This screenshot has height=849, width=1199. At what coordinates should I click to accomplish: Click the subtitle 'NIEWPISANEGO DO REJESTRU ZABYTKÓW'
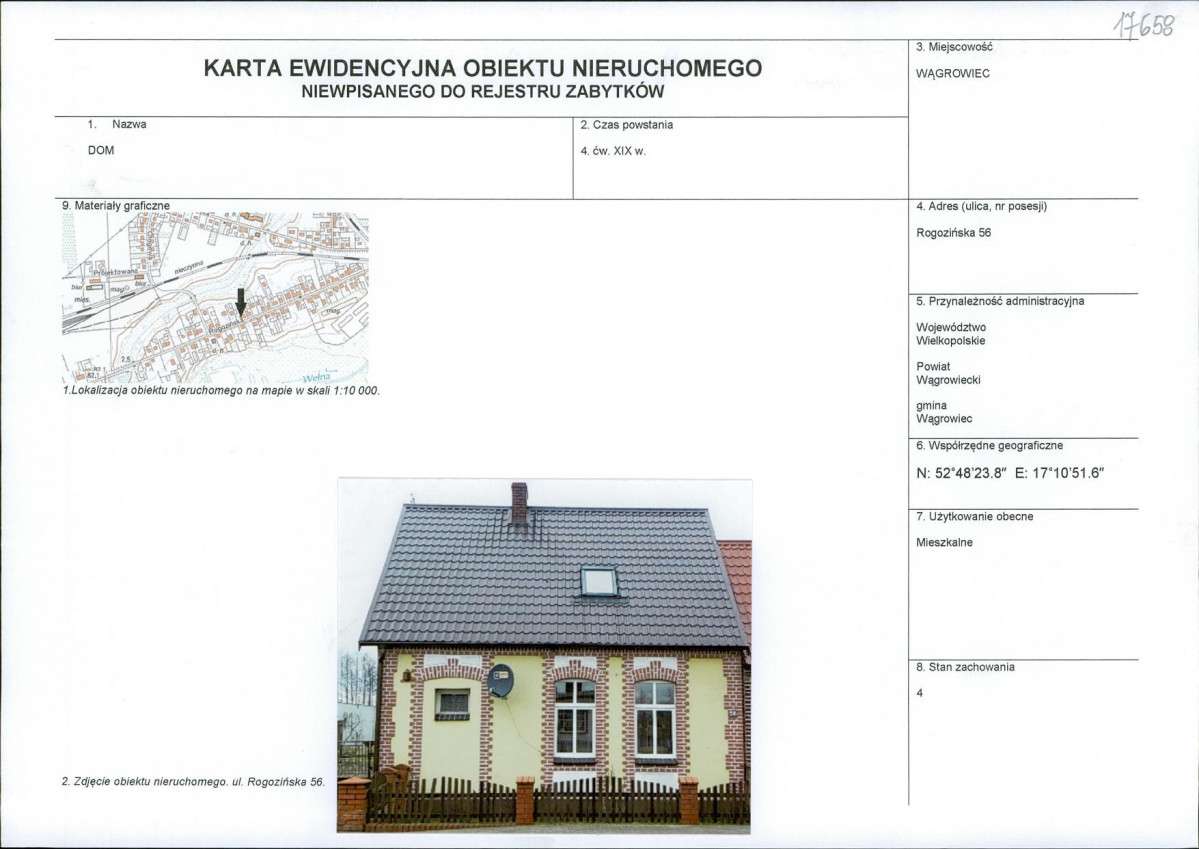tap(483, 92)
